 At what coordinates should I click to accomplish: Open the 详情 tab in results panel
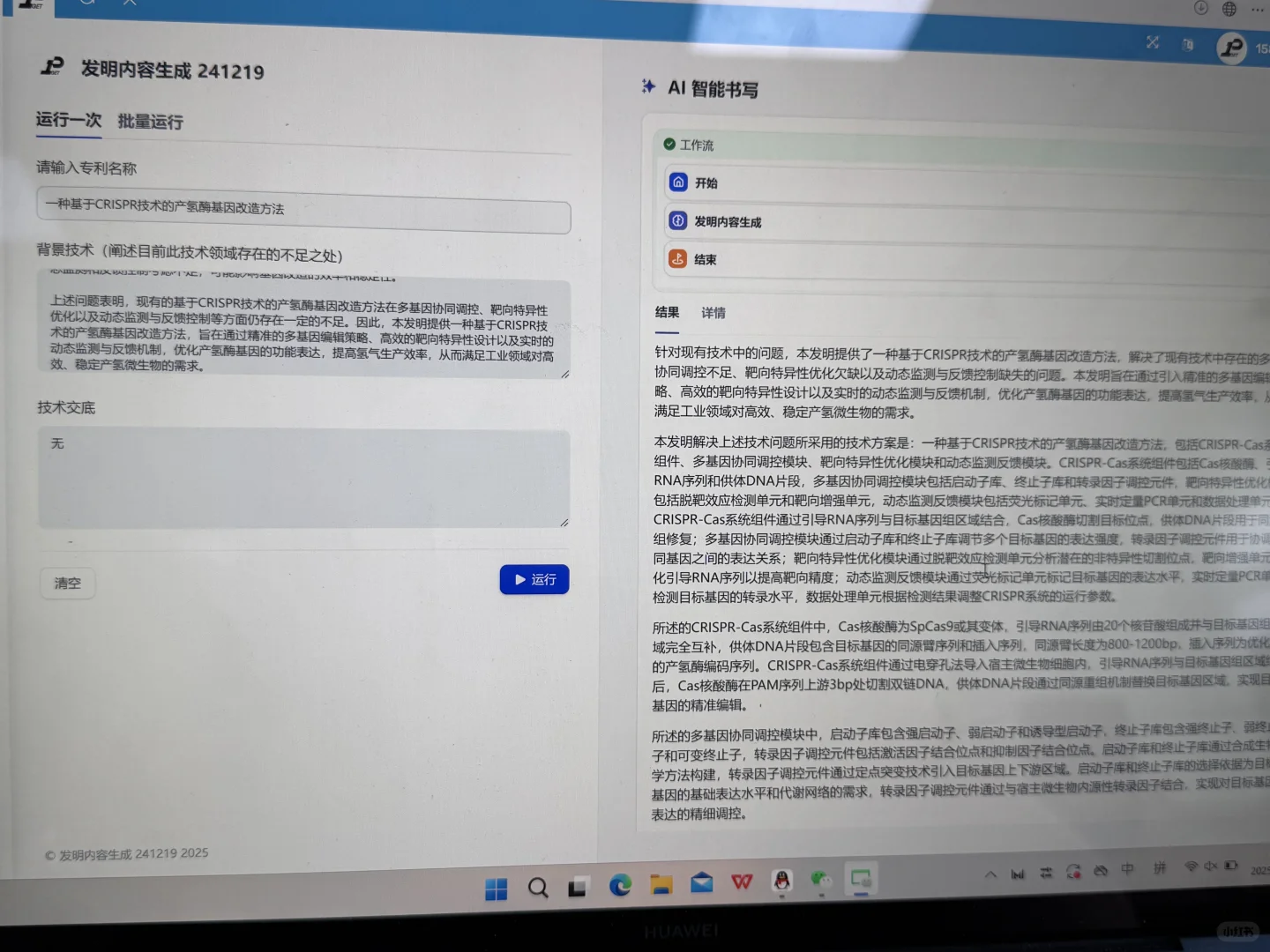pyautogui.click(x=713, y=313)
